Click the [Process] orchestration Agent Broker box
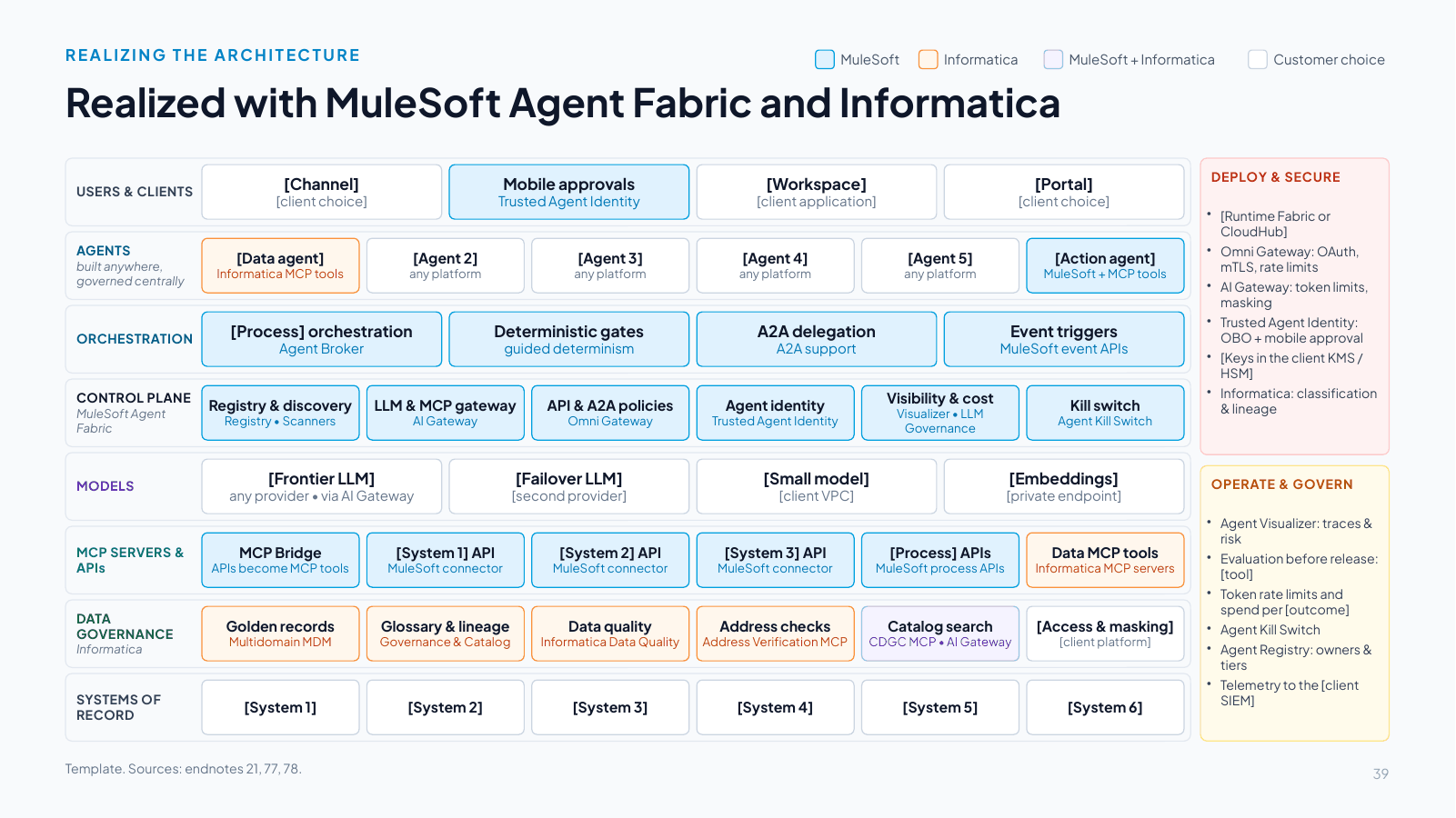This screenshot has width=1456, height=818. pos(322,339)
